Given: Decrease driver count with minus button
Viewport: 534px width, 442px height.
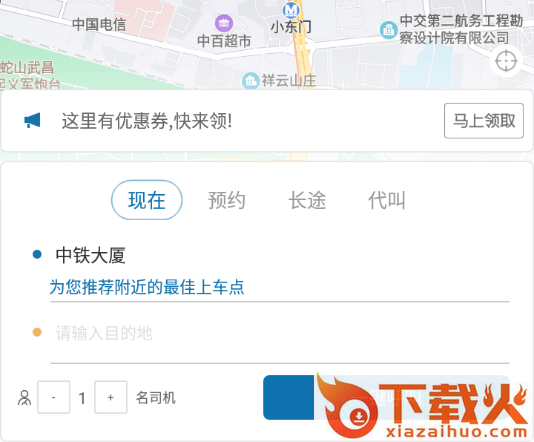Looking at the screenshot, I should (x=53, y=397).
